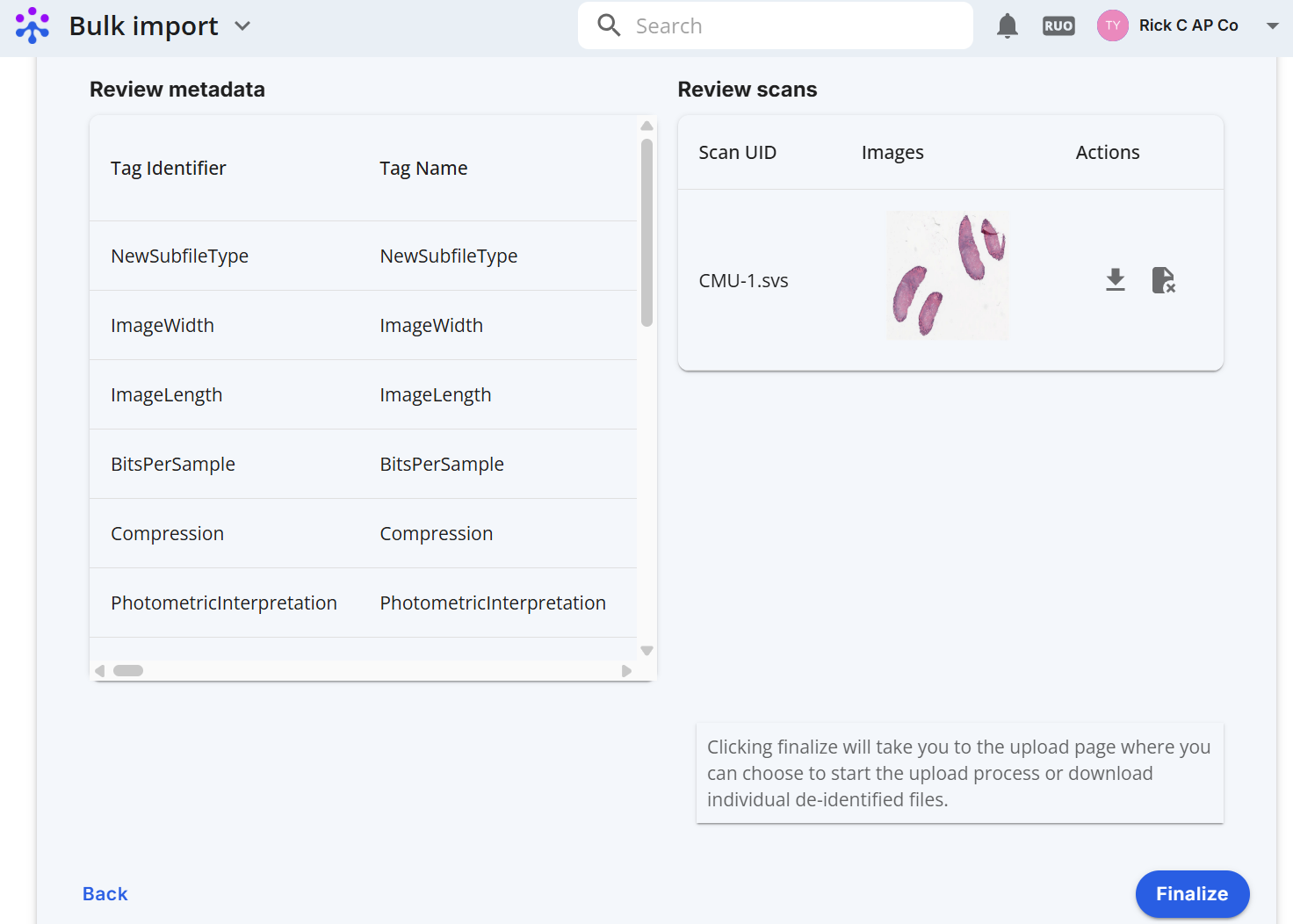
Task: Click horizontal scrollbar left arrow
Action: pos(100,671)
